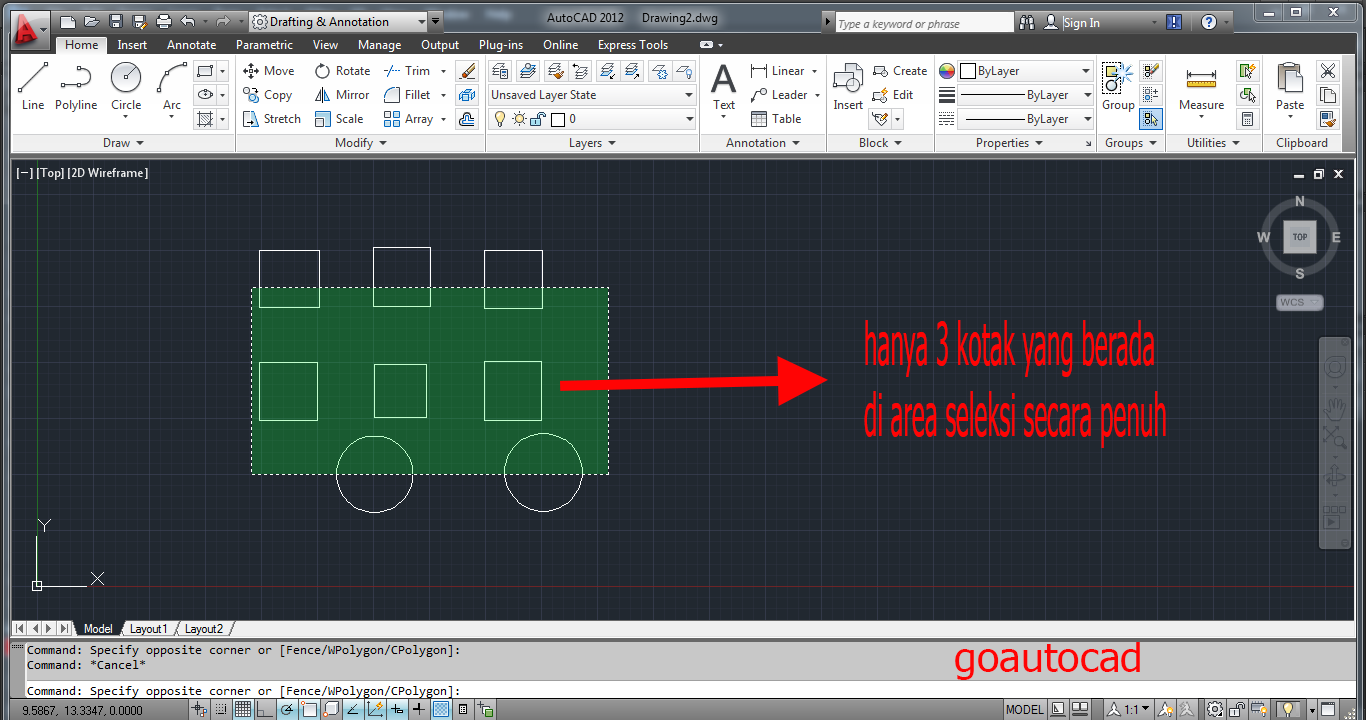1366x720 pixels.
Task: Switch to the Layout1 tab
Action: click(x=148, y=628)
